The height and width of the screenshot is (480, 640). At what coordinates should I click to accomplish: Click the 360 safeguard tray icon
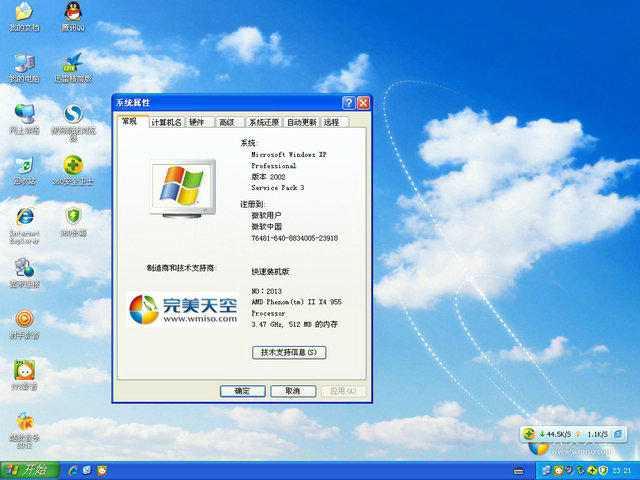click(591, 471)
